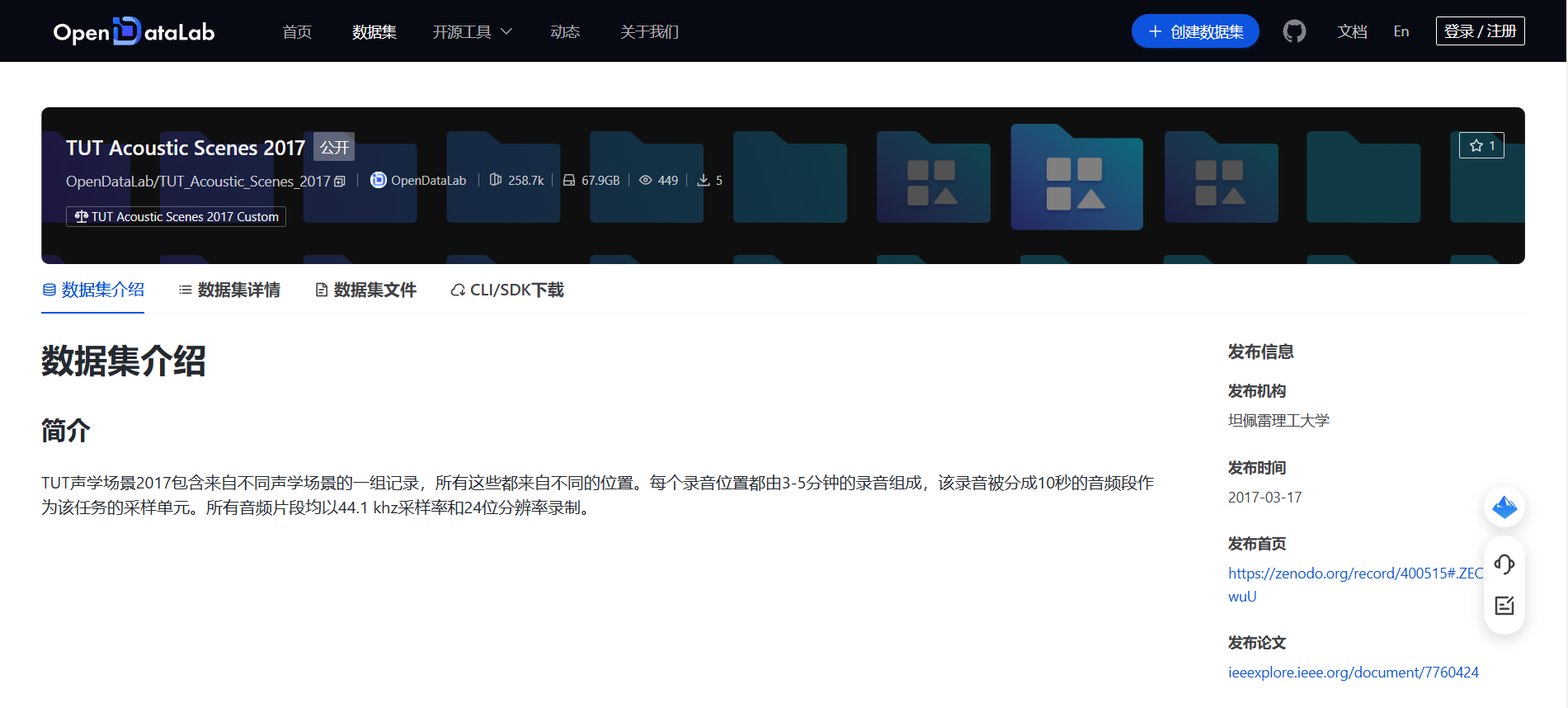Open 文档 in the top bar
Screen dimensions: 1568x708
pyautogui.click(x=1352, y=31)
